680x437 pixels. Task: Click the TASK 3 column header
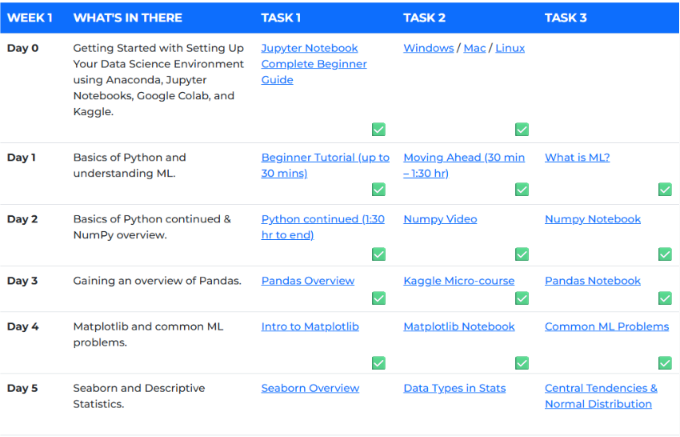(566, 18)
